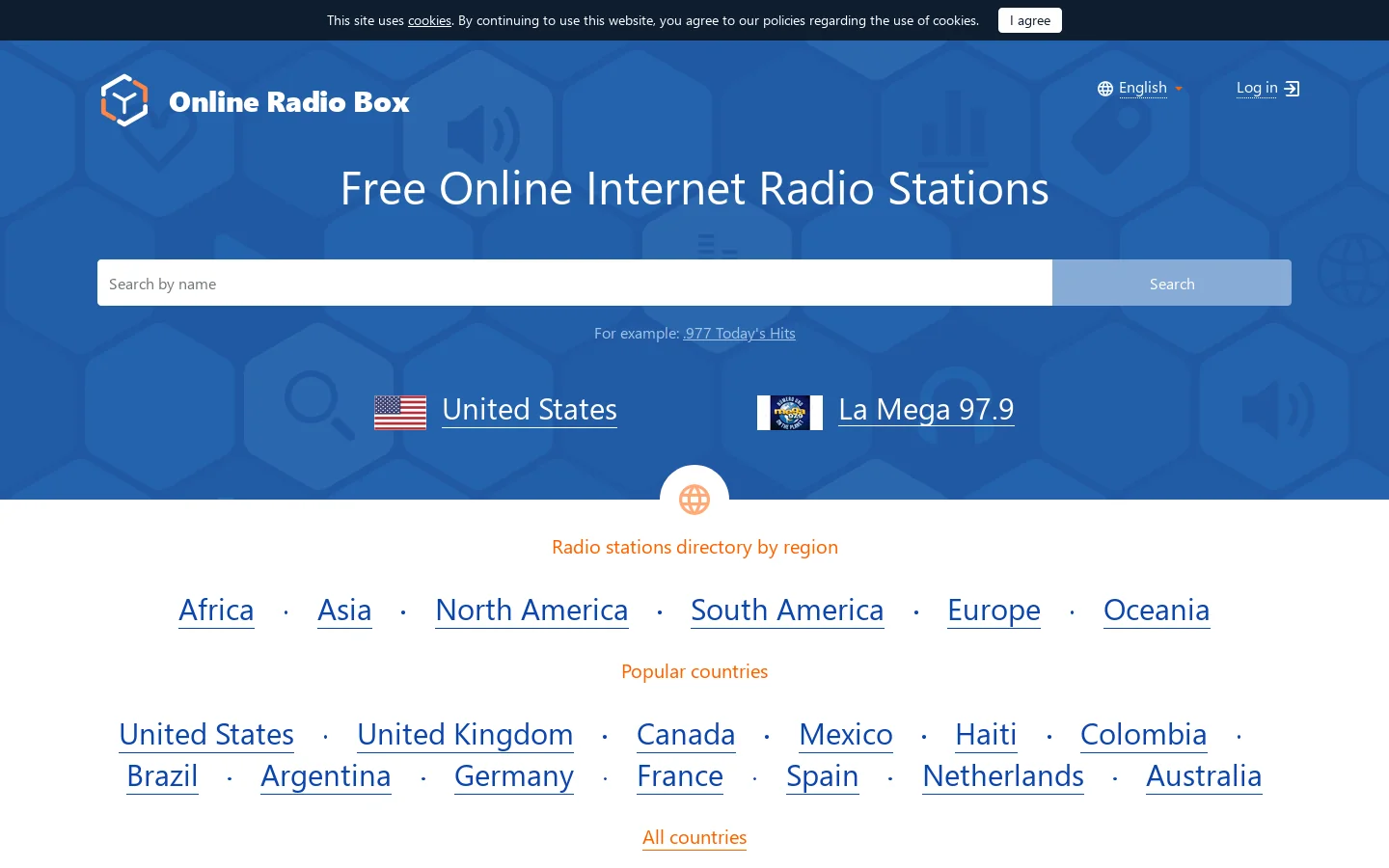Image resolution: width=1389 pixels, height=868 pixels.
Task: Browse the Europe region
Action: [x=994, y=610]
